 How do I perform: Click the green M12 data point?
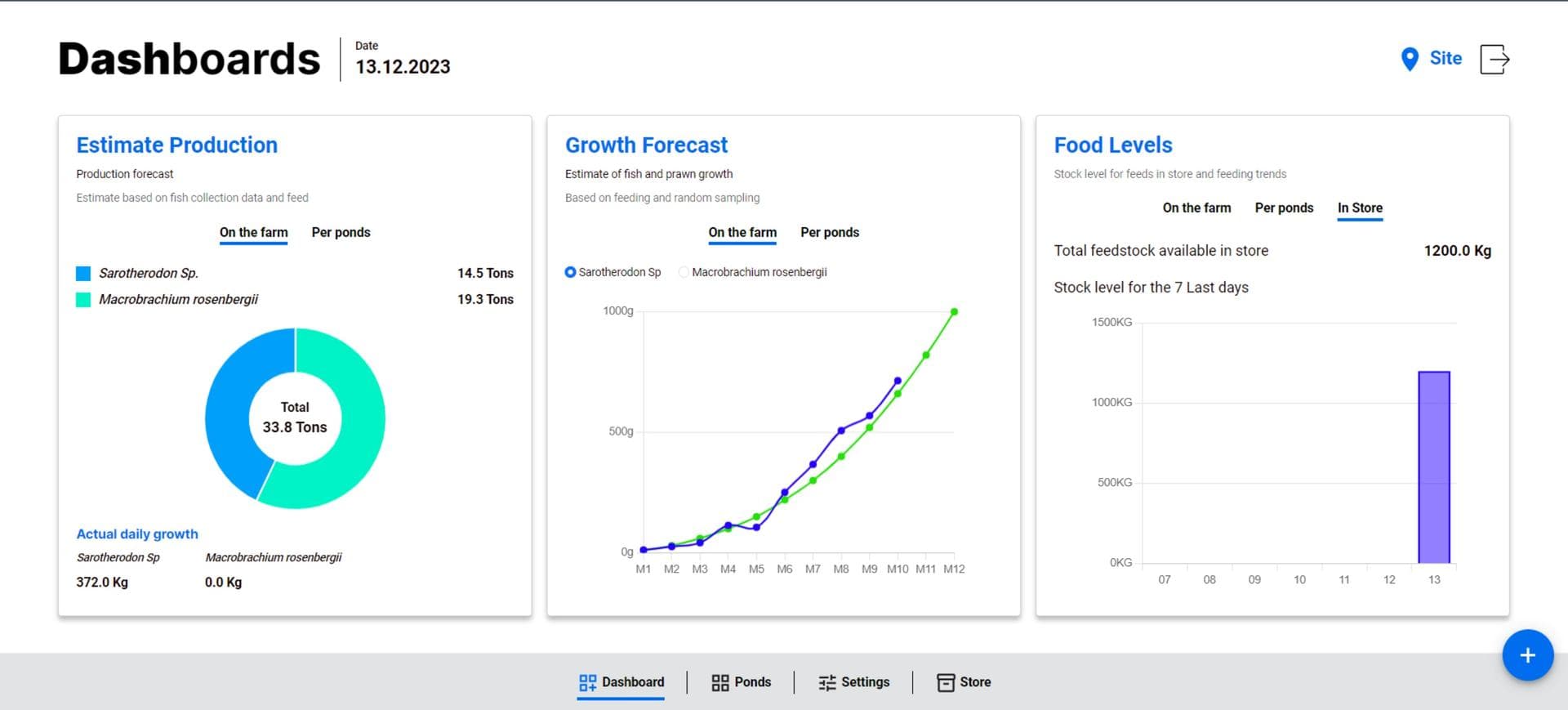click(953, 312)
